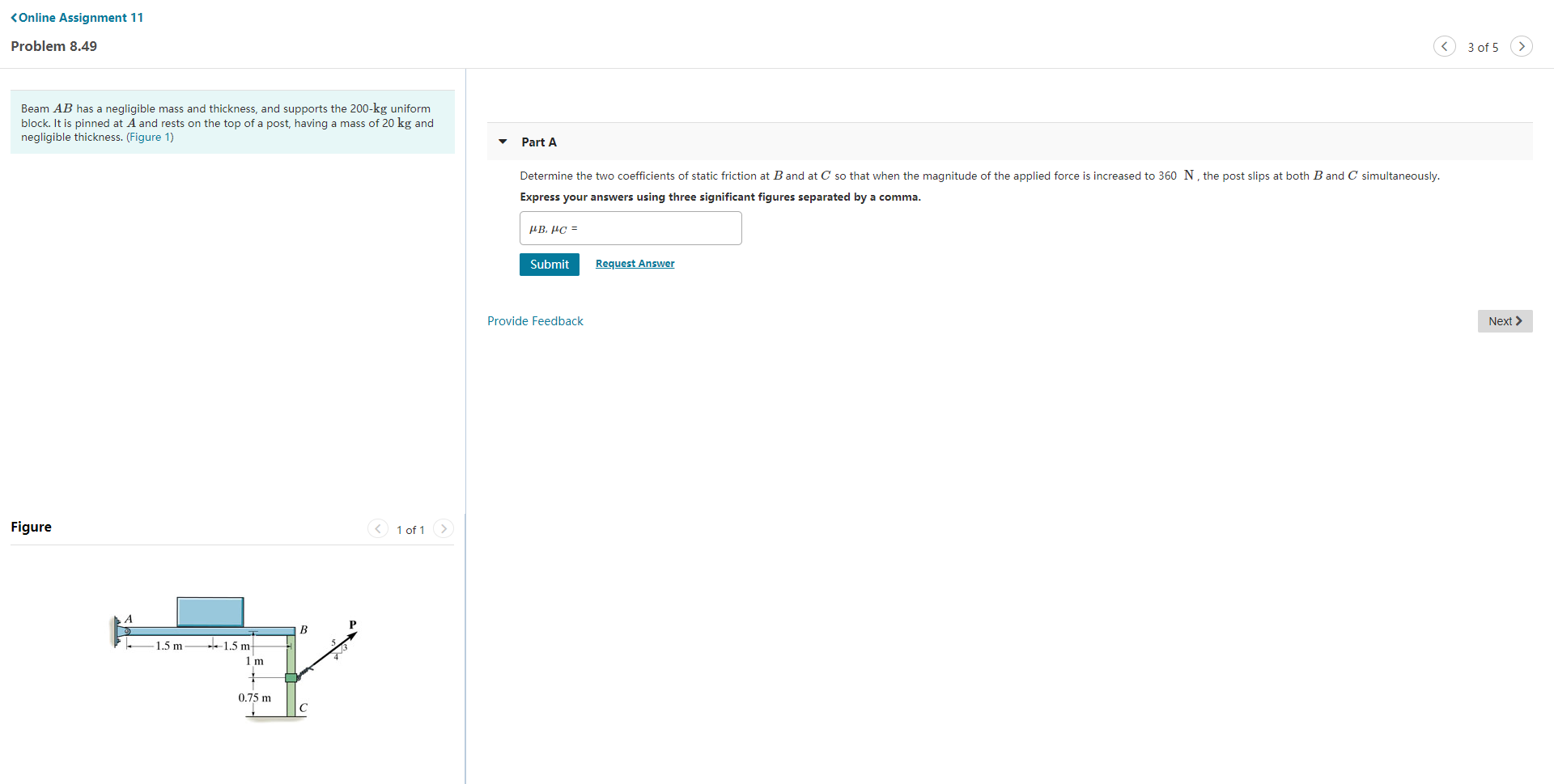
Task: Collapse the Part A section triangle
Action: (503, 142)
